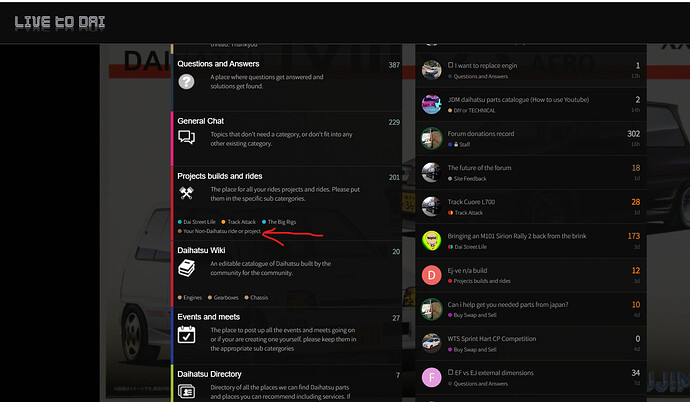Open the Daihatsu Directory category
Image resolution: width=690 pixels, height=402 pixels.
click(x=209, y=374)
